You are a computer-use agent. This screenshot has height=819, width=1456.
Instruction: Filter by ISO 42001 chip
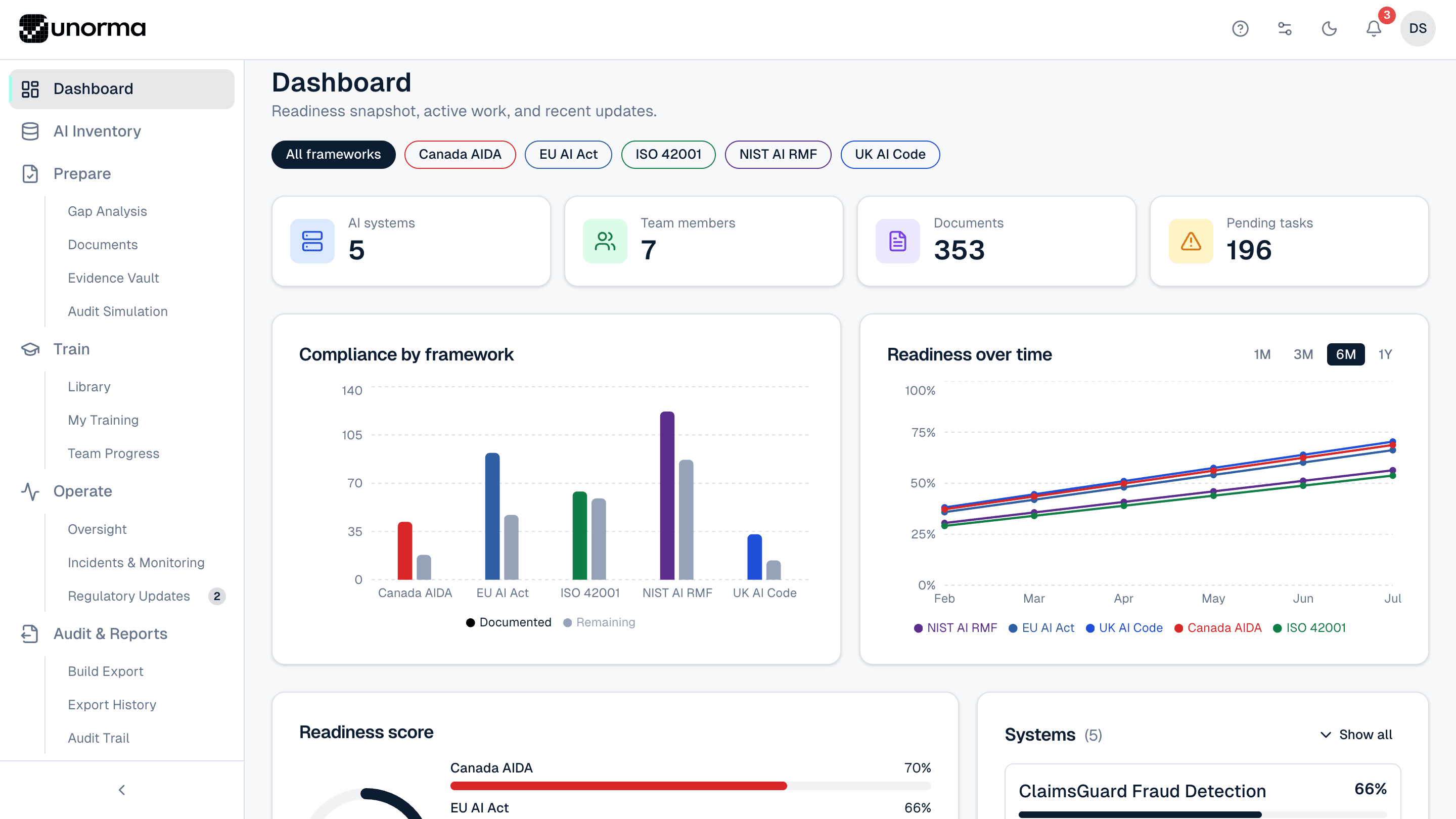coord(668,154)
